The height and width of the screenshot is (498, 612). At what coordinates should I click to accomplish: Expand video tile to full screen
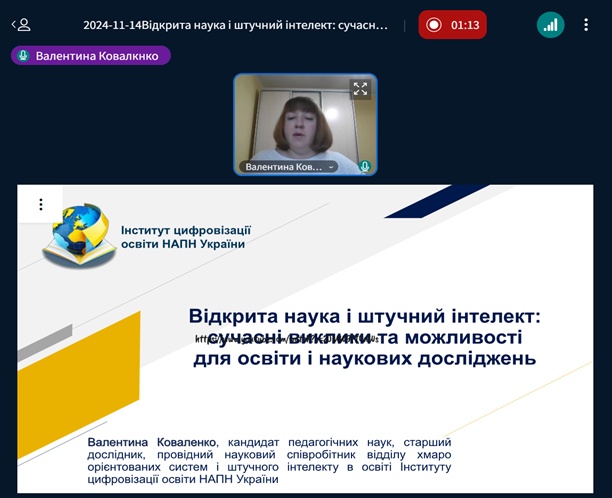point(360,89)
